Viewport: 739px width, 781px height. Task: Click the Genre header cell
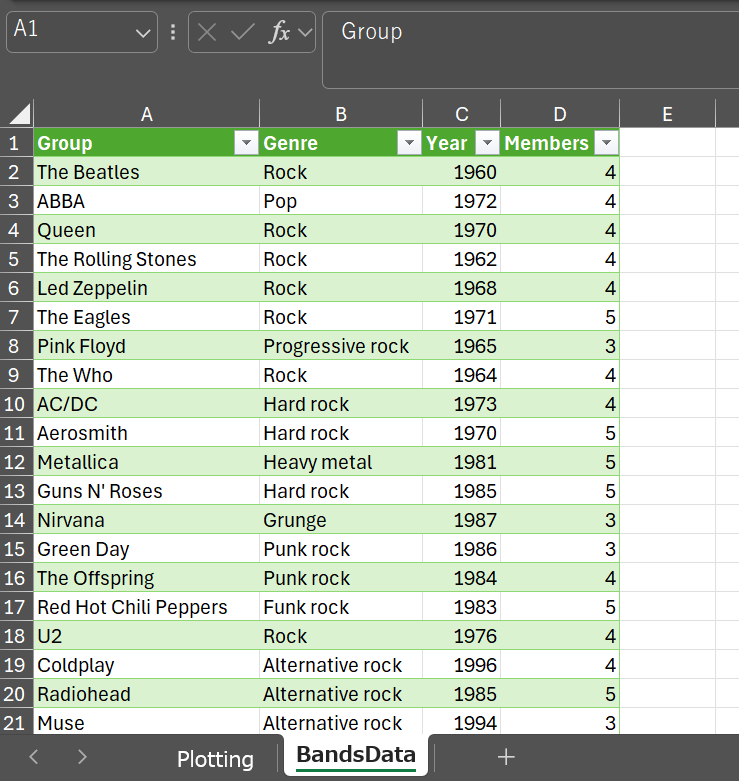pyautogui.click(x=341, y=143)
